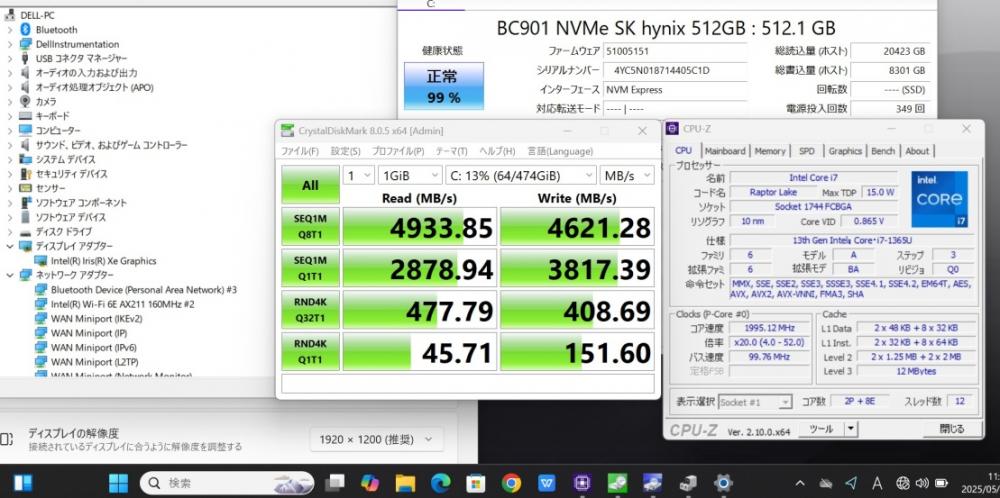The image size is (1000, 498).
Task: Open Microsoft Edge from the taskbar
Action: coord(440,483)
